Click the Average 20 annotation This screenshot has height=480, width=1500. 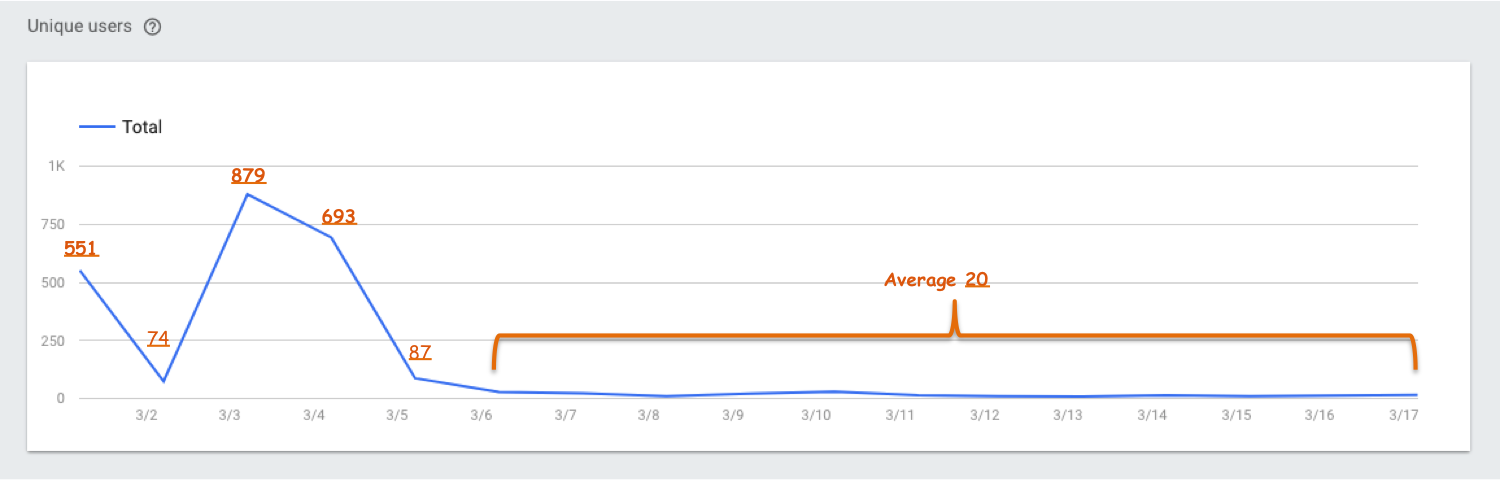937,280
